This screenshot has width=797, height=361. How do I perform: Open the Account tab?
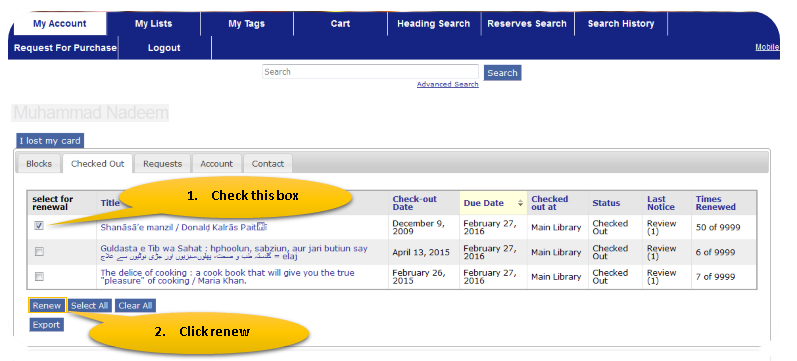point(217,164)
